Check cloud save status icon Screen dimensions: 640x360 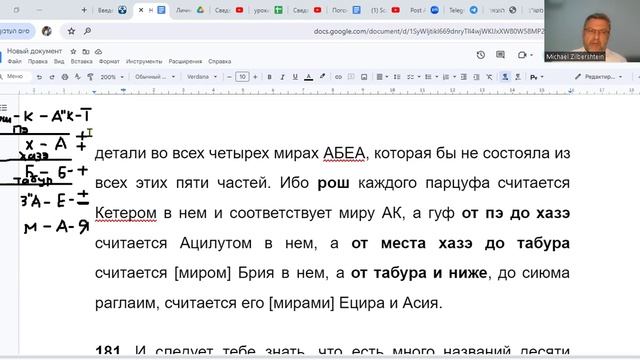tap(98, 51)
